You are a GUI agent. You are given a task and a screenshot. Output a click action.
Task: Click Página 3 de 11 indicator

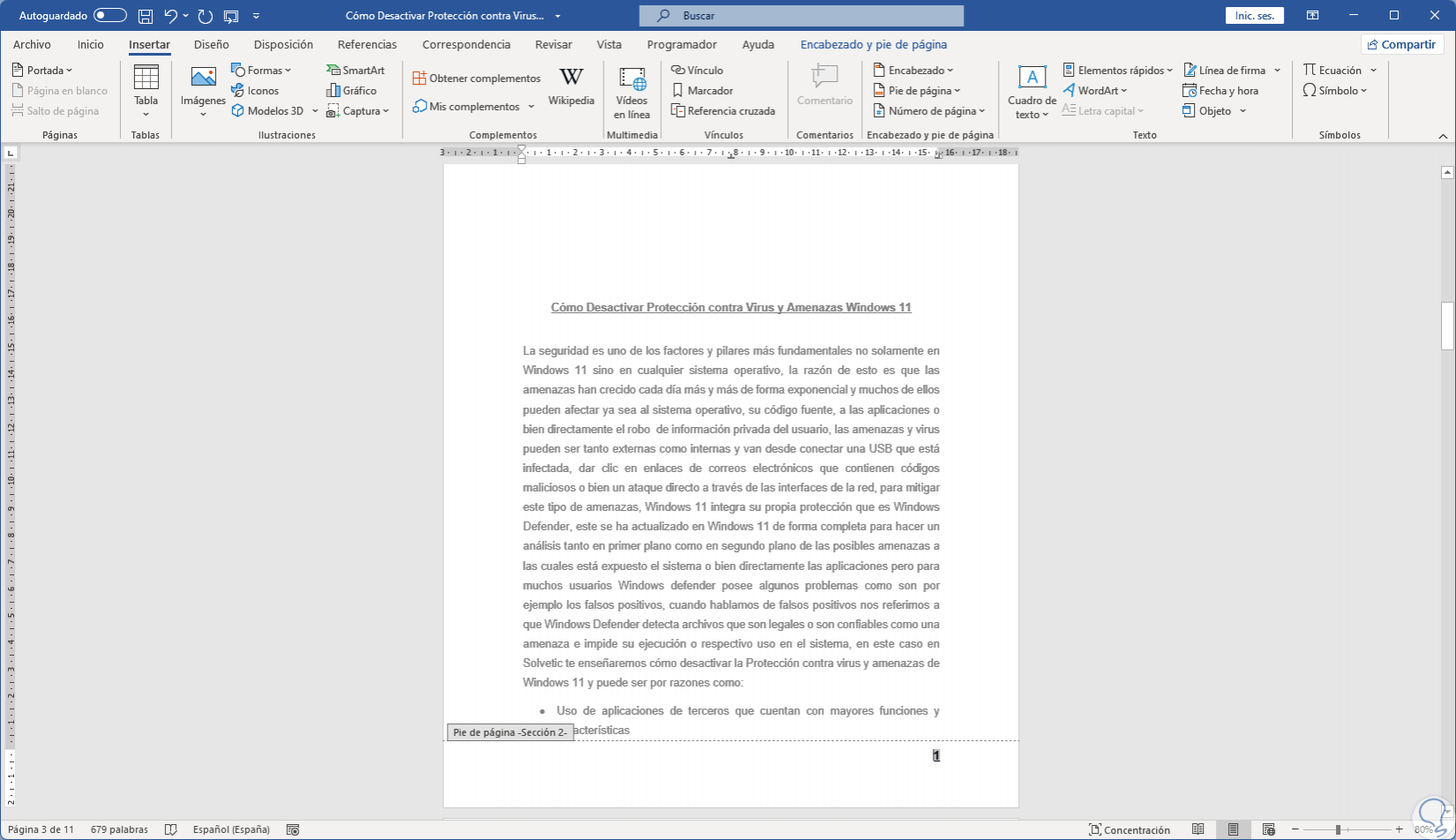(41, 829)
